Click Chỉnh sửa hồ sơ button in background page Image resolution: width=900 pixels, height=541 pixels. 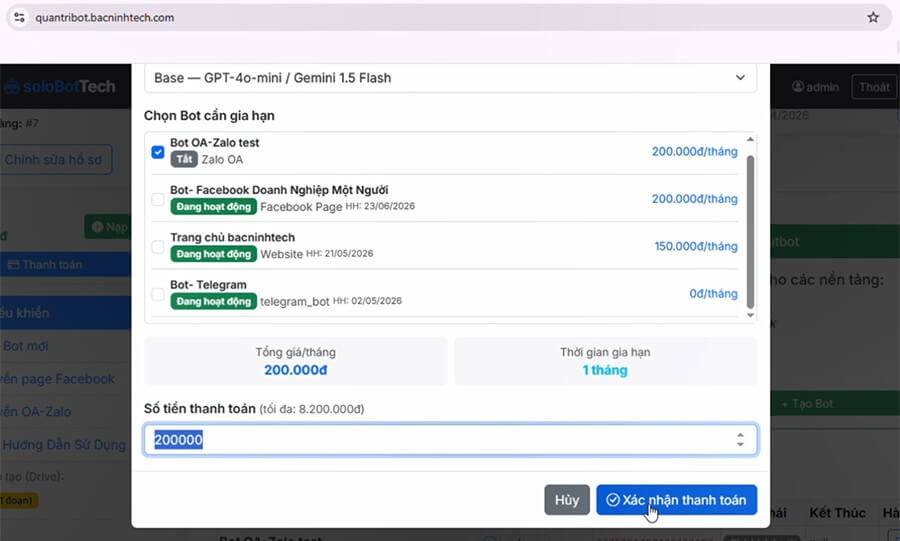click(55, 159)
